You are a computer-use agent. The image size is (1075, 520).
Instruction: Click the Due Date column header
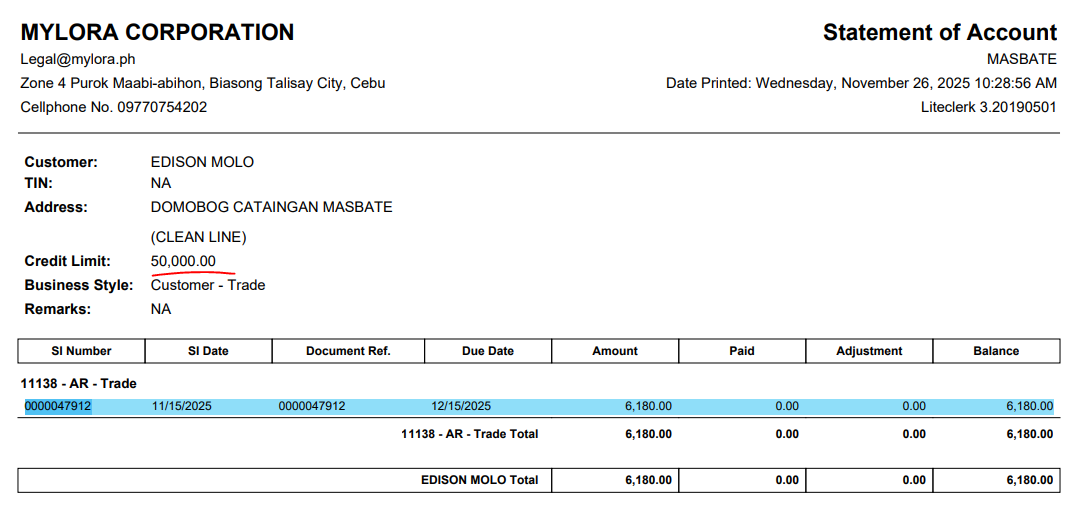click(x=488, y=351)
